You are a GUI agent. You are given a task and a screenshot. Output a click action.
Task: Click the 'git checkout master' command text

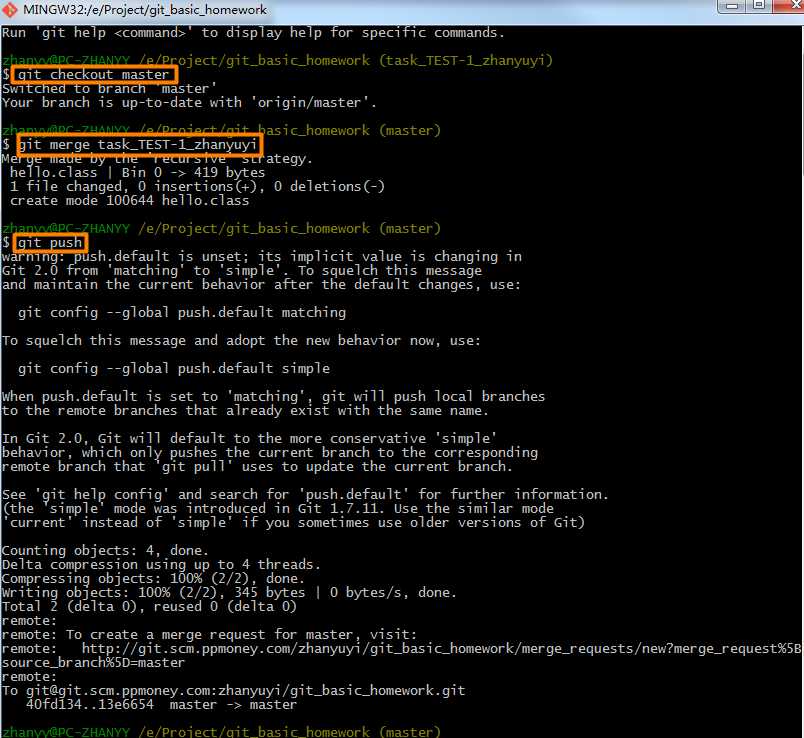[x=94, y=75]
